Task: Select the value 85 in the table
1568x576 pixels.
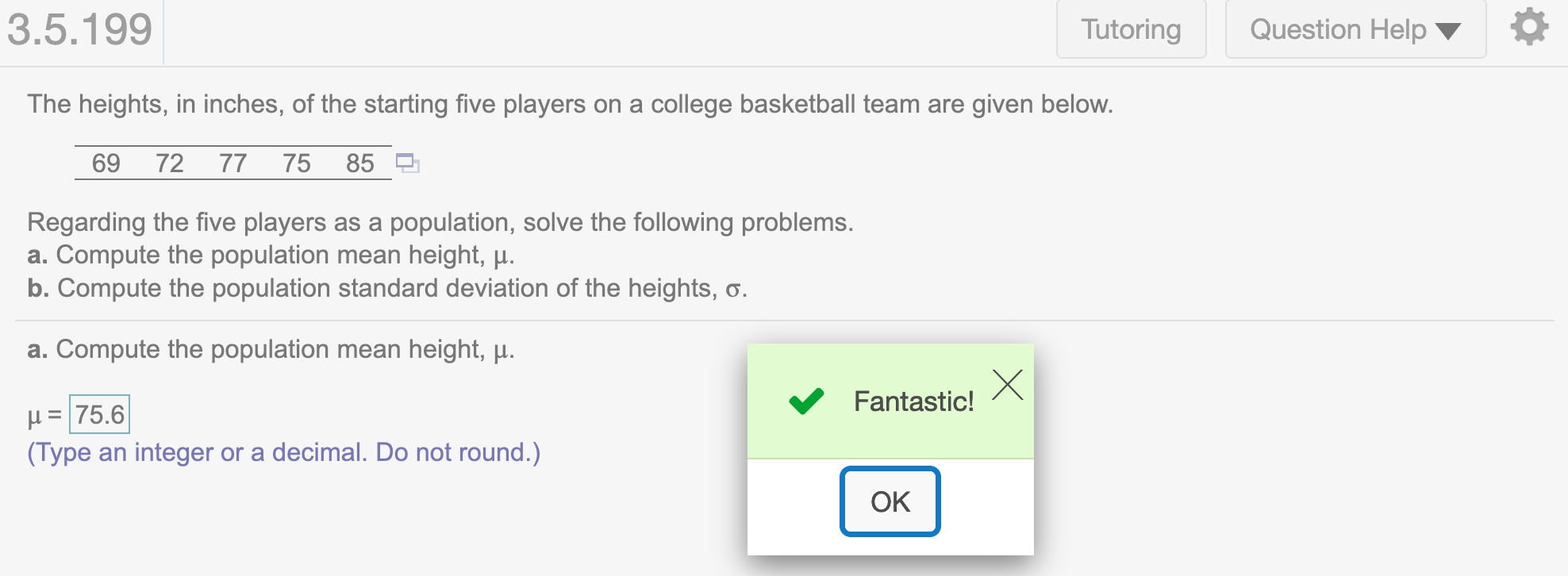Action: [360, 163]
